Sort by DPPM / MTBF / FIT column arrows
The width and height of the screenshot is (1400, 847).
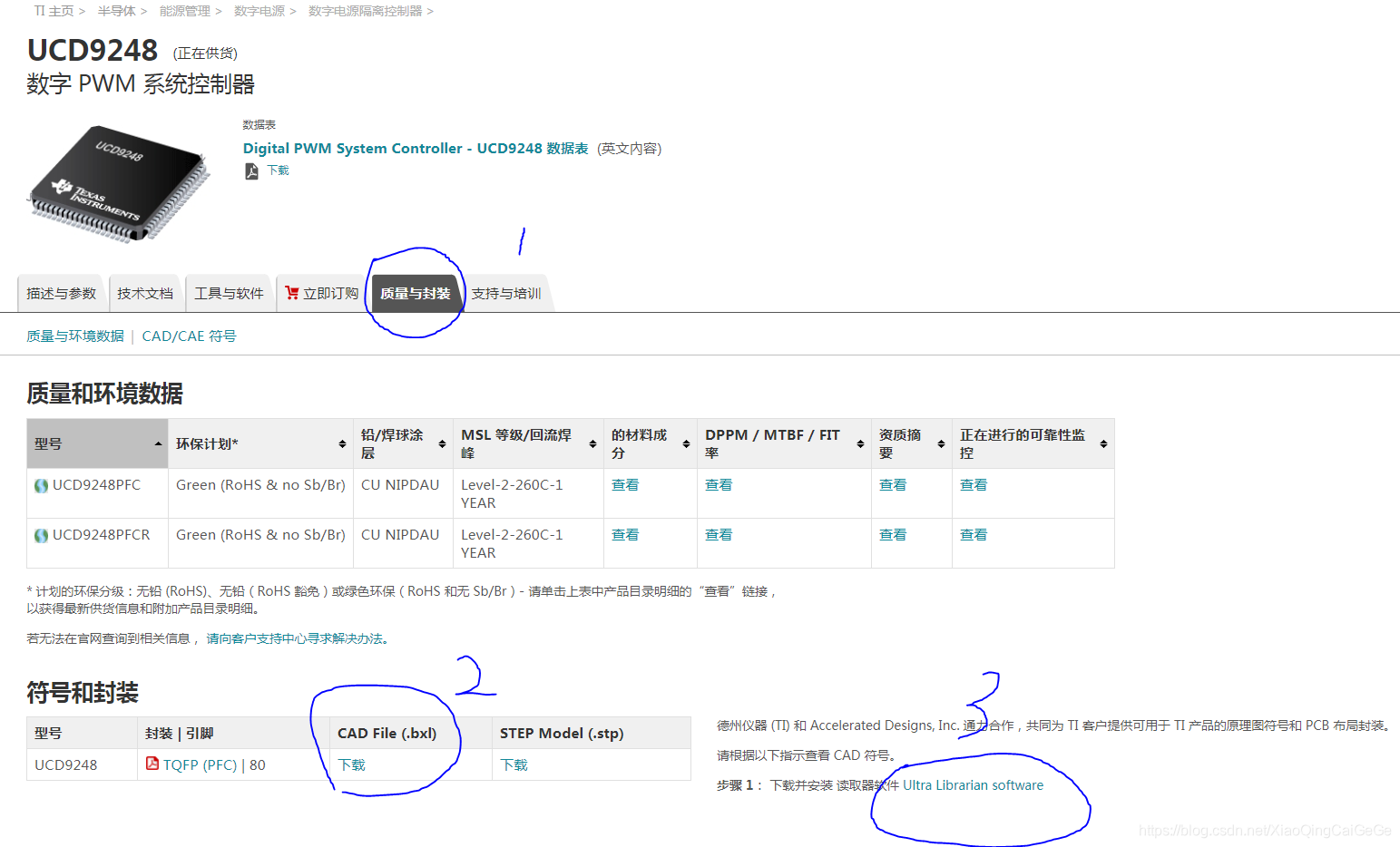pos(860,444)
